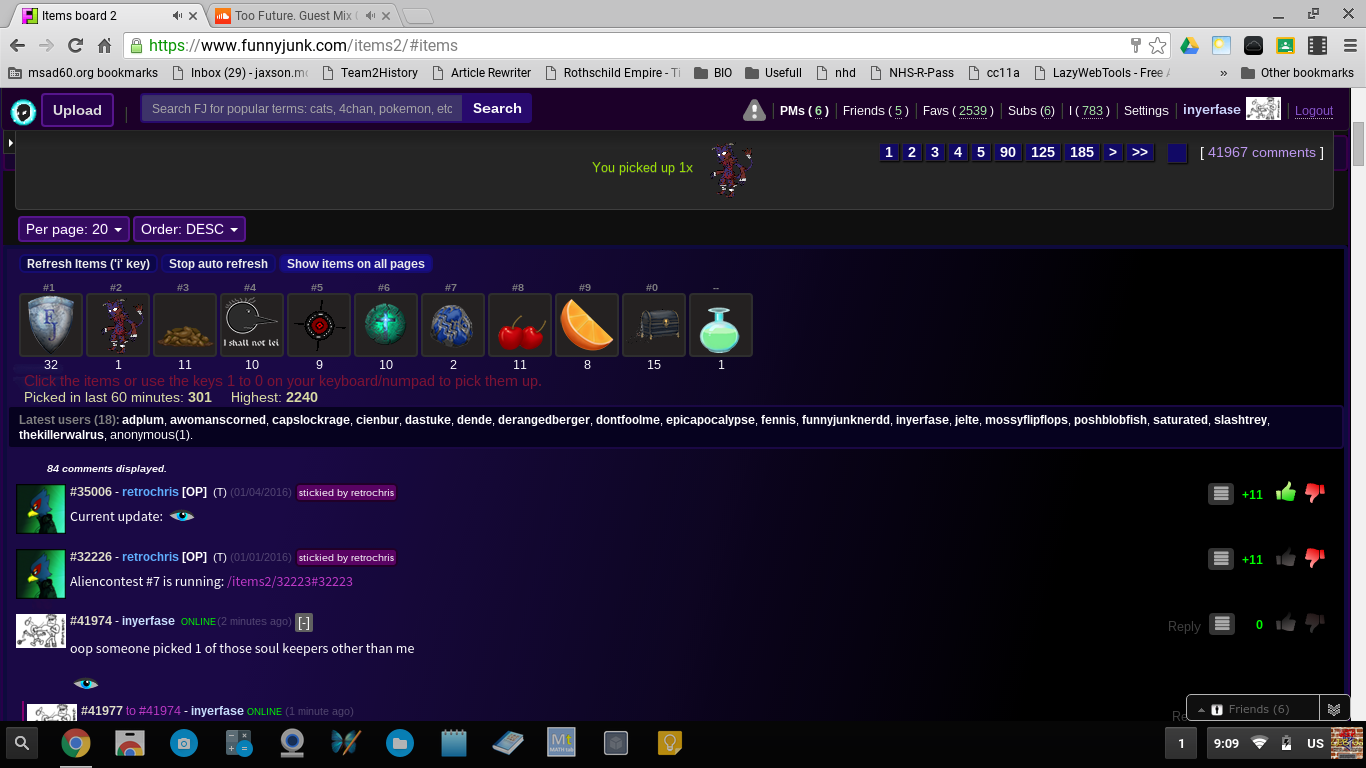Toggle Show items on all pages
Image resolution: width=1366 pixels, height=768 pixels.
click(x=355, y=264)
